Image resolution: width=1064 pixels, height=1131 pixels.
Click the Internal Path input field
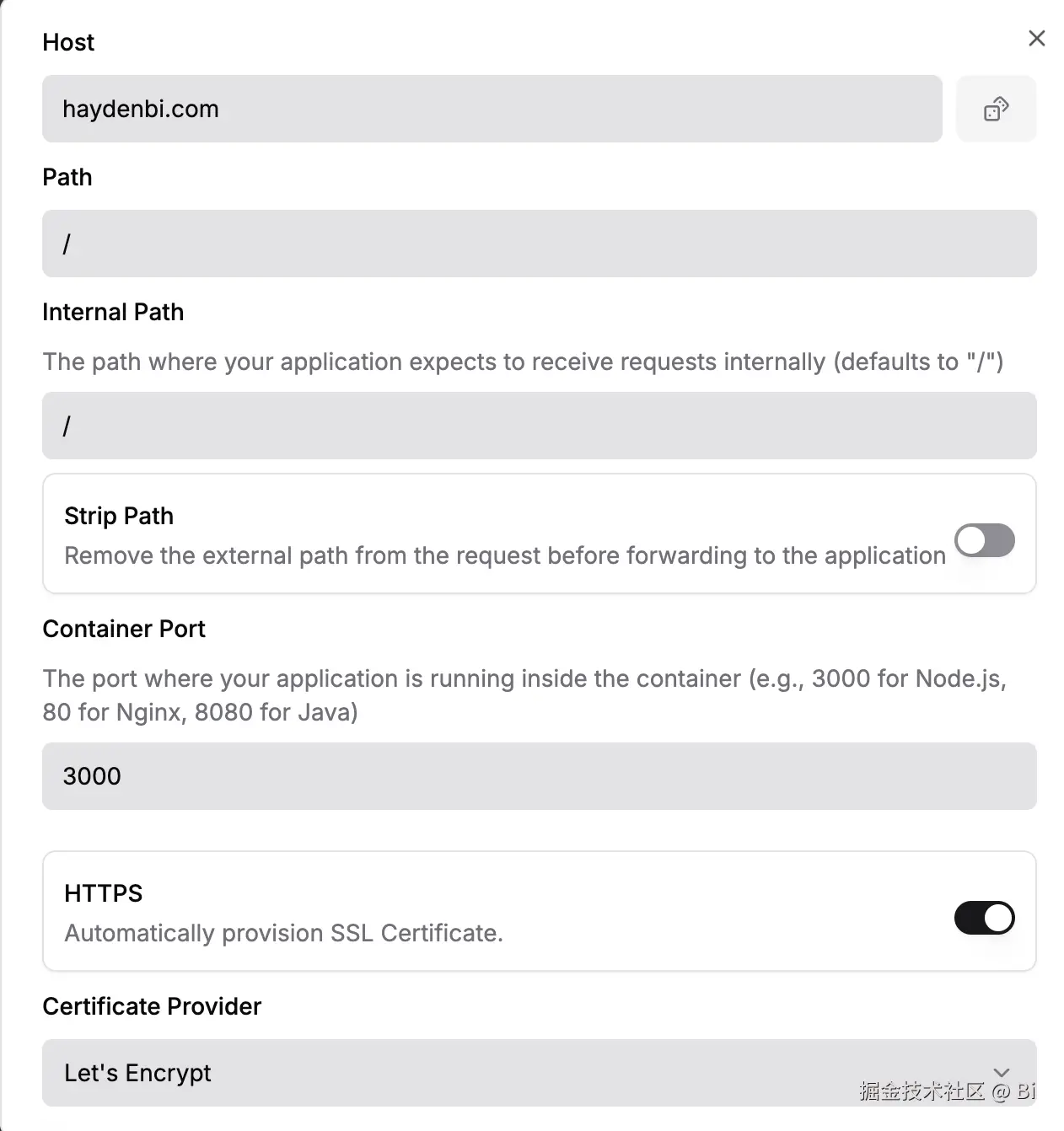click(539, 426)
